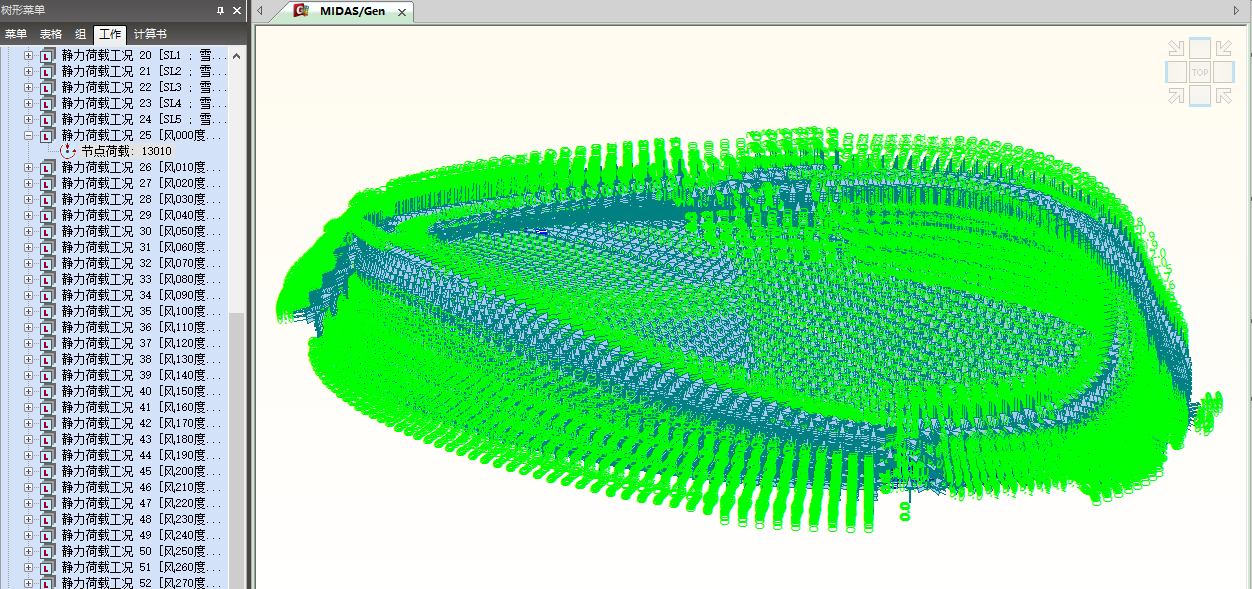Click the TOP view button in navigation cube
The image size is (1252, 589).
coord(1199,72)
